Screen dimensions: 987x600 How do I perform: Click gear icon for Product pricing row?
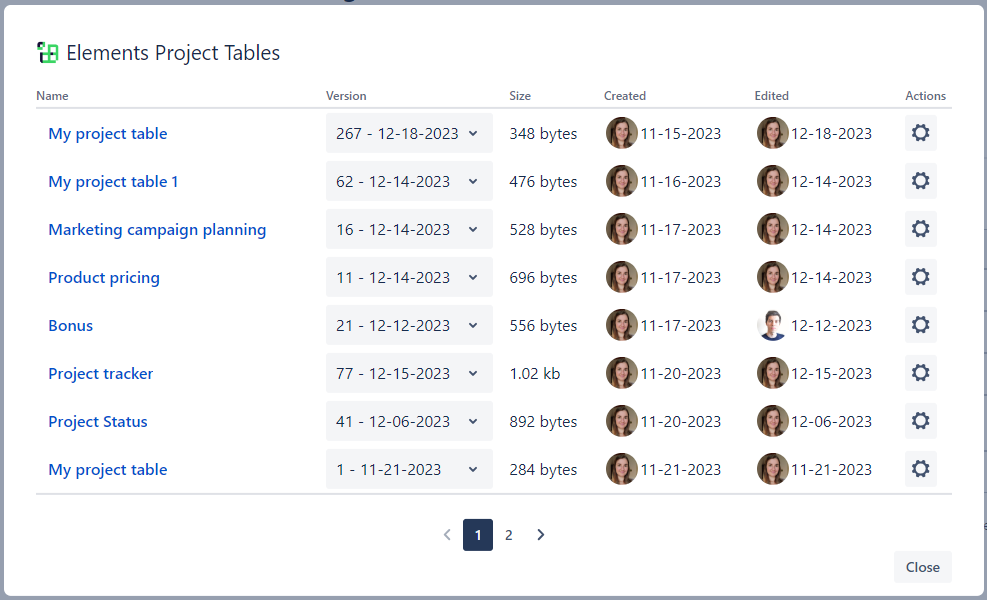coord(920,277)
